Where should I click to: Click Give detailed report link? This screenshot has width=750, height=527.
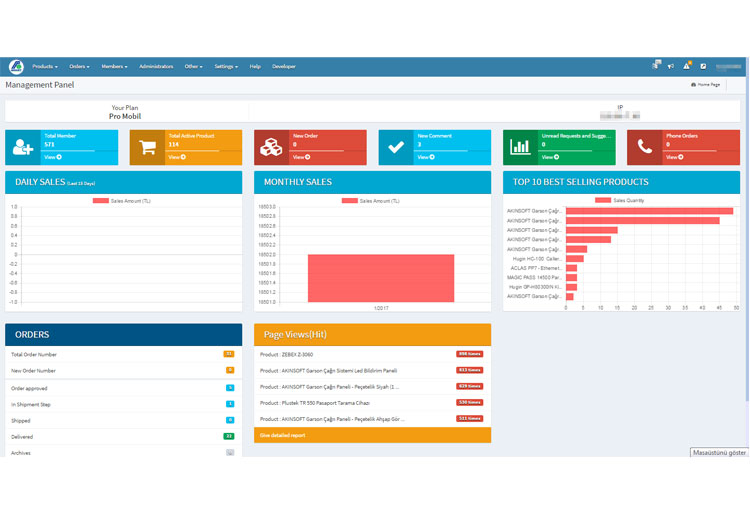pos(283,435)
